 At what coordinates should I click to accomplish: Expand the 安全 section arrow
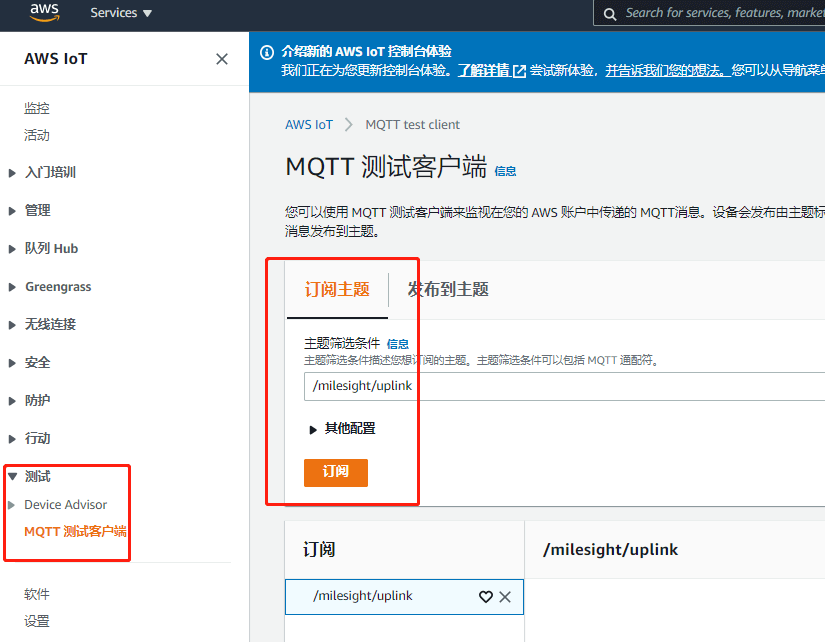coord(12,363)
